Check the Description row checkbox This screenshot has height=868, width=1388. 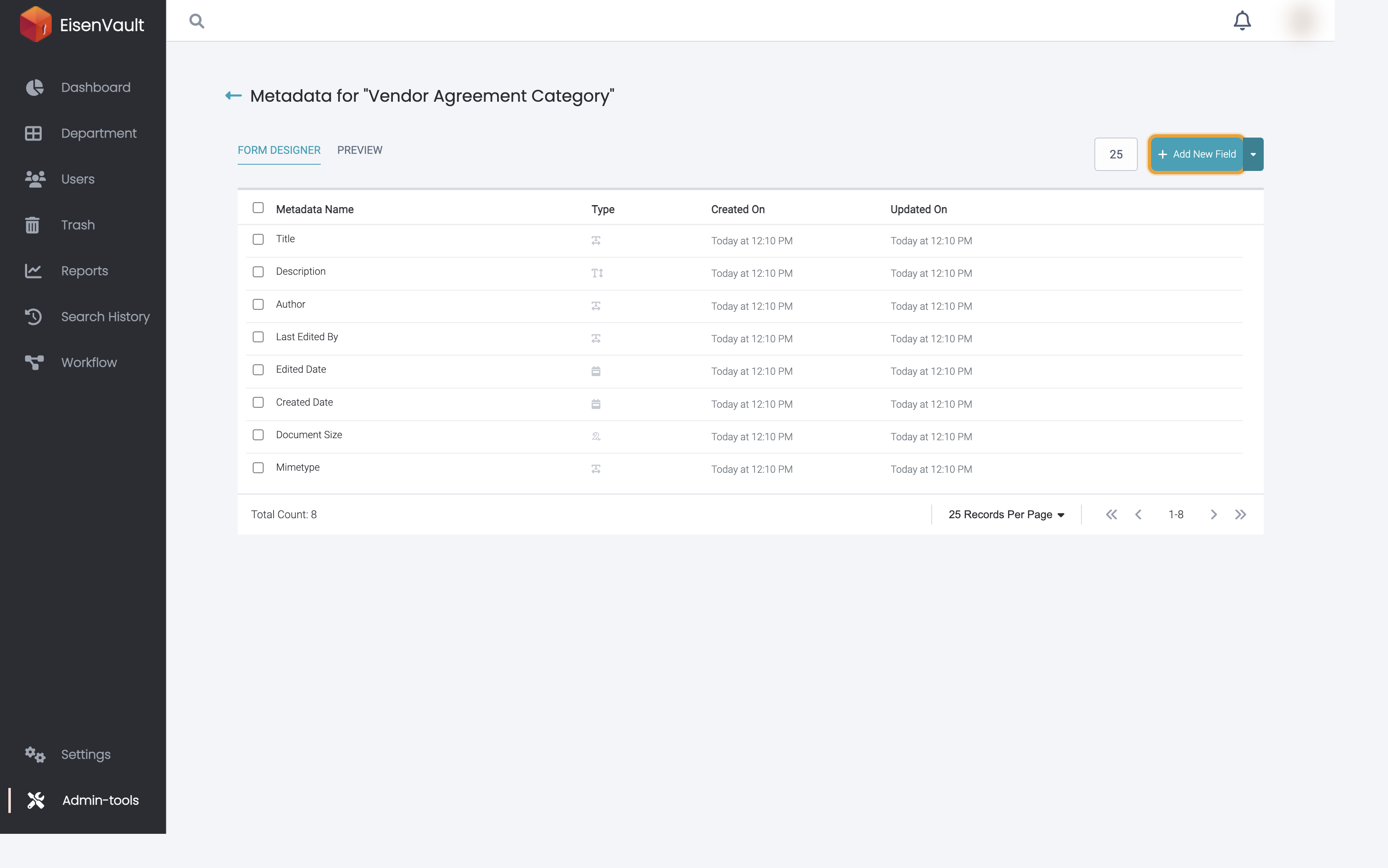point(258,272)
